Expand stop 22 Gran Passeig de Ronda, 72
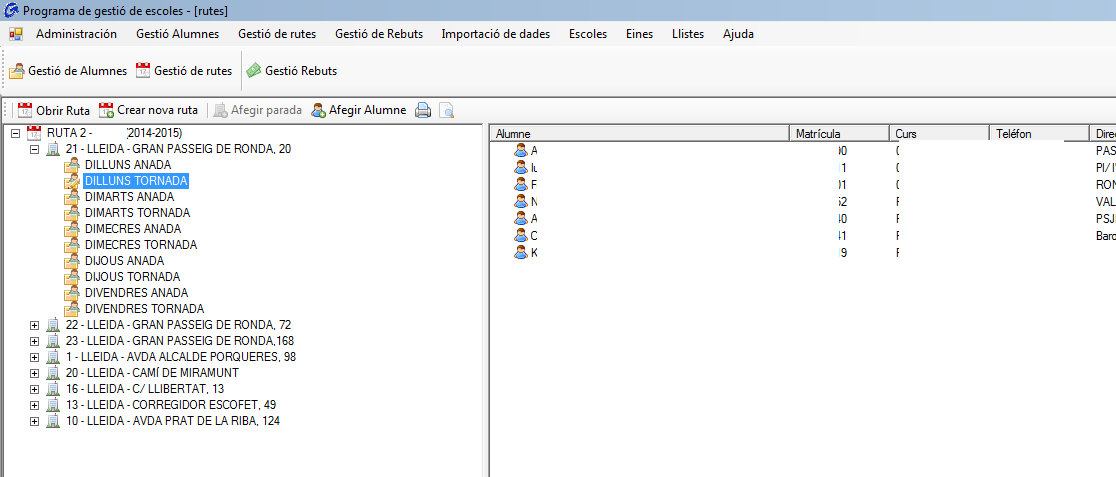Screen dimensions: 1116x477 point(34,325)
